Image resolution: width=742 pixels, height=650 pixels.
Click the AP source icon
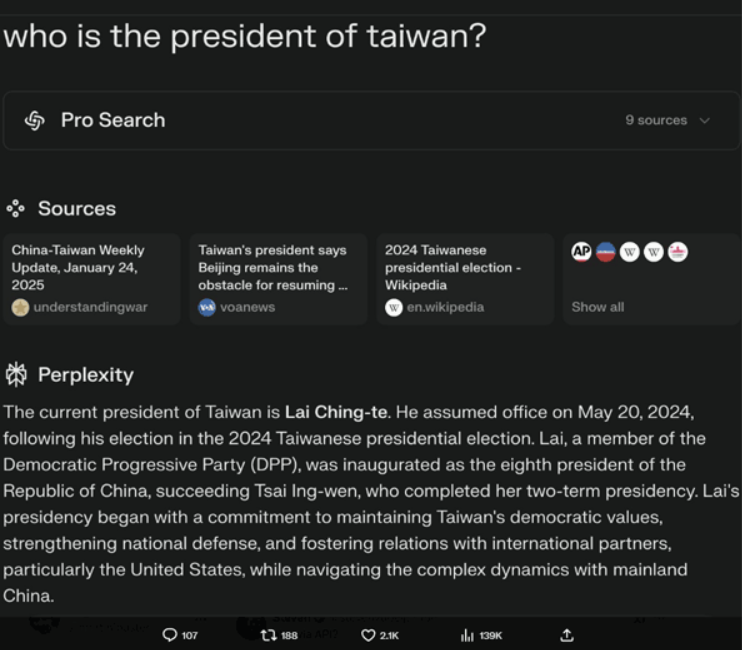[581, 252]
